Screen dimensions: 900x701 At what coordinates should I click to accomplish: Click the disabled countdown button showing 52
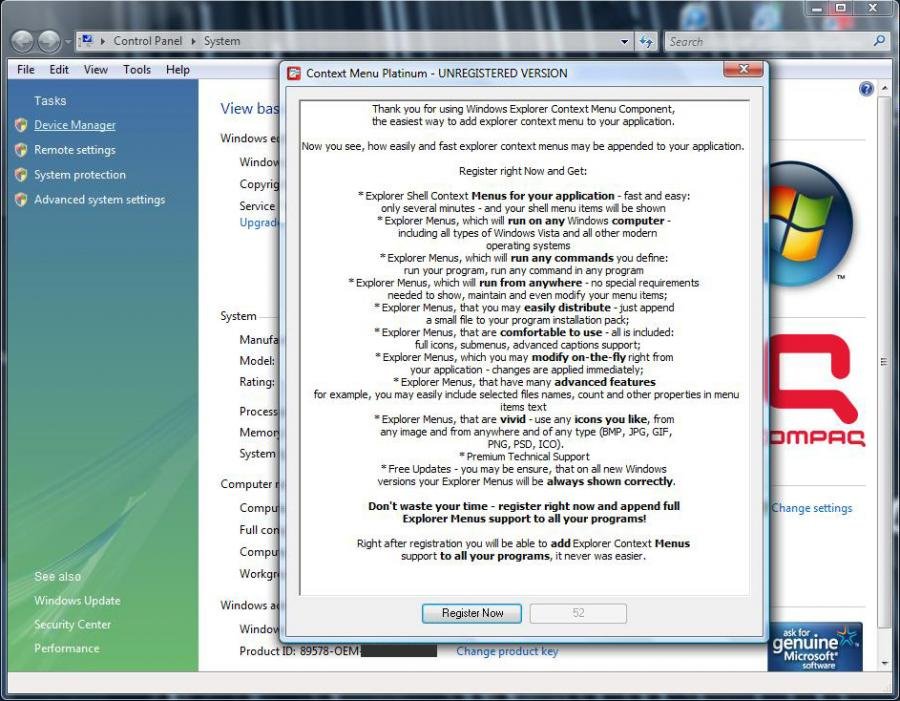pyautogui.click(x=578, y=613)
